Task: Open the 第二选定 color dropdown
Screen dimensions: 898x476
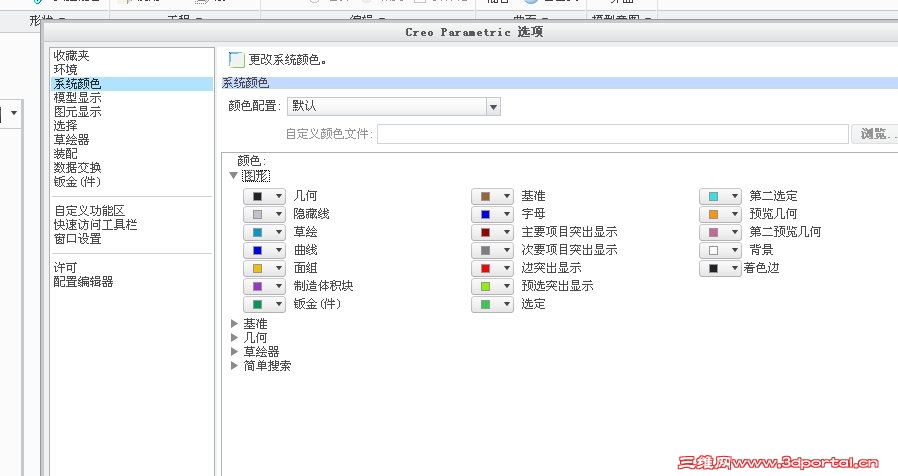Action: [x=720, y=196]
